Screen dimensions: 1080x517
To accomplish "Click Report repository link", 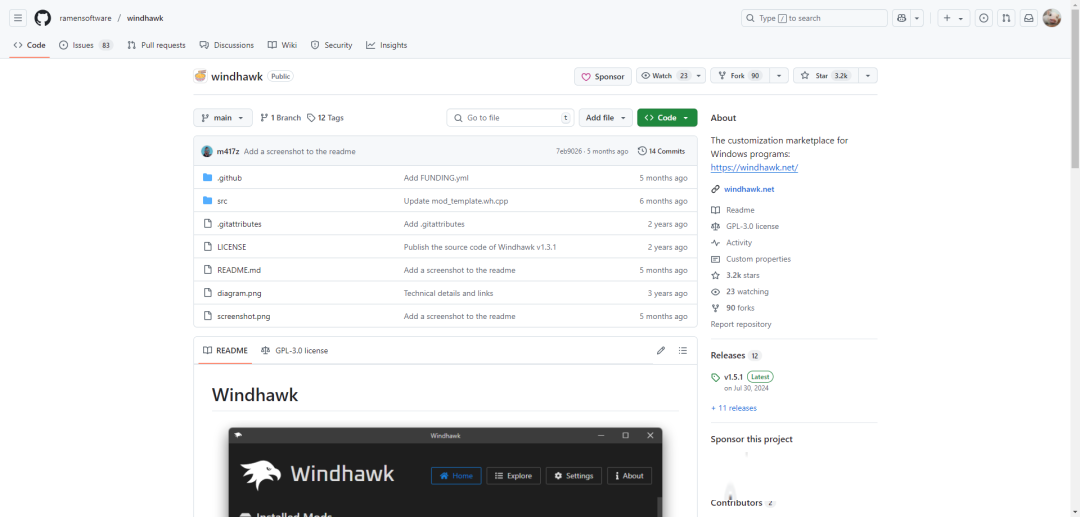I will [741, 324].
